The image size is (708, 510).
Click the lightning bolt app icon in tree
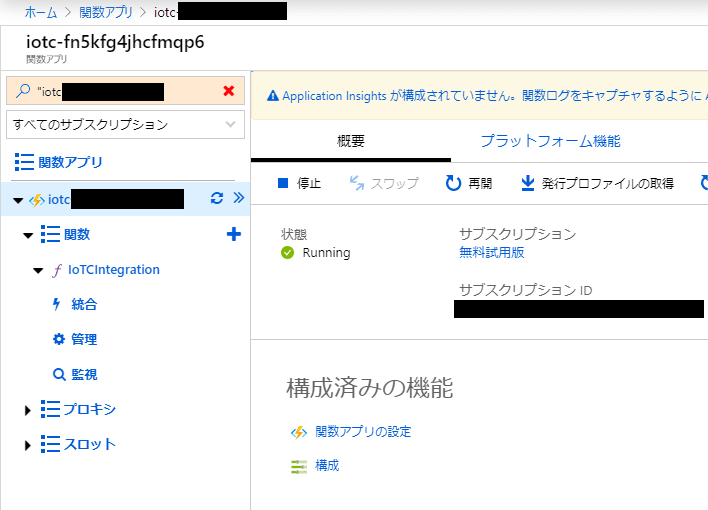[x=37, y=200]
